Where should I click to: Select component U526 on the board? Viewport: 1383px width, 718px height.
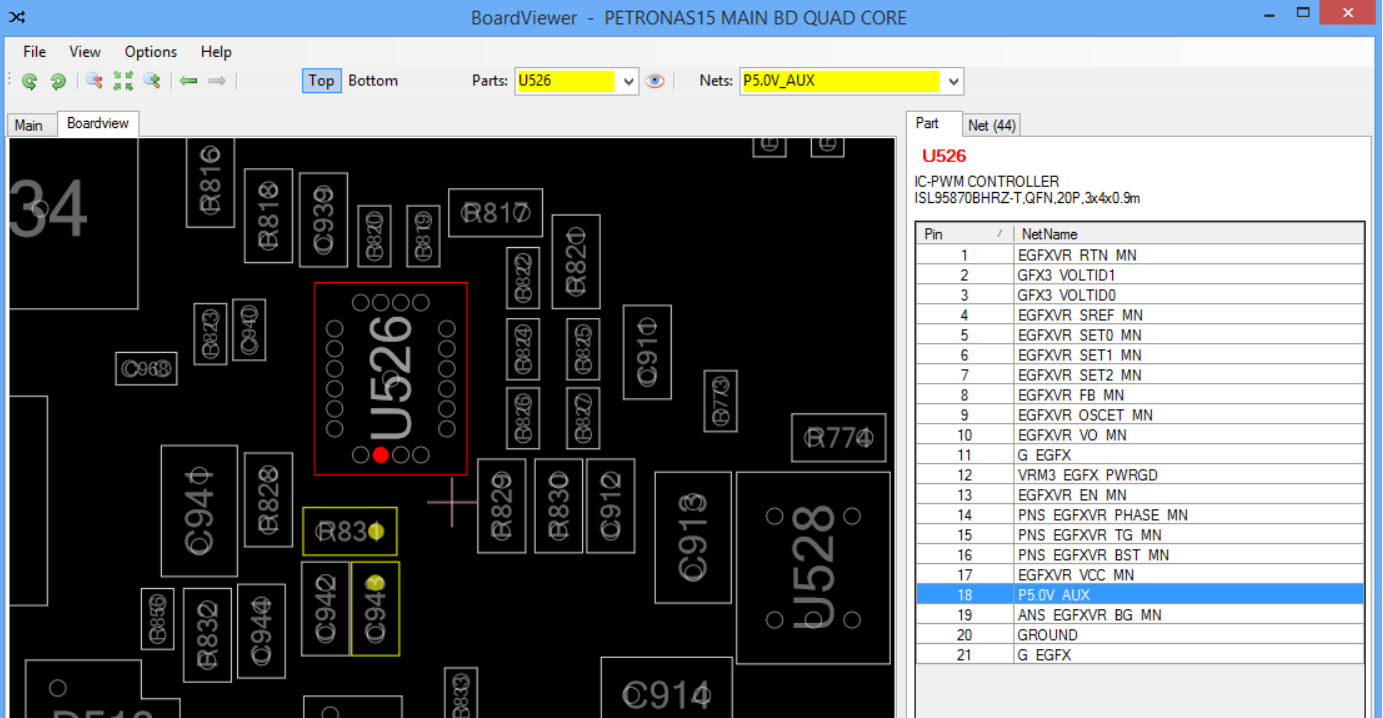pos(391,378)
